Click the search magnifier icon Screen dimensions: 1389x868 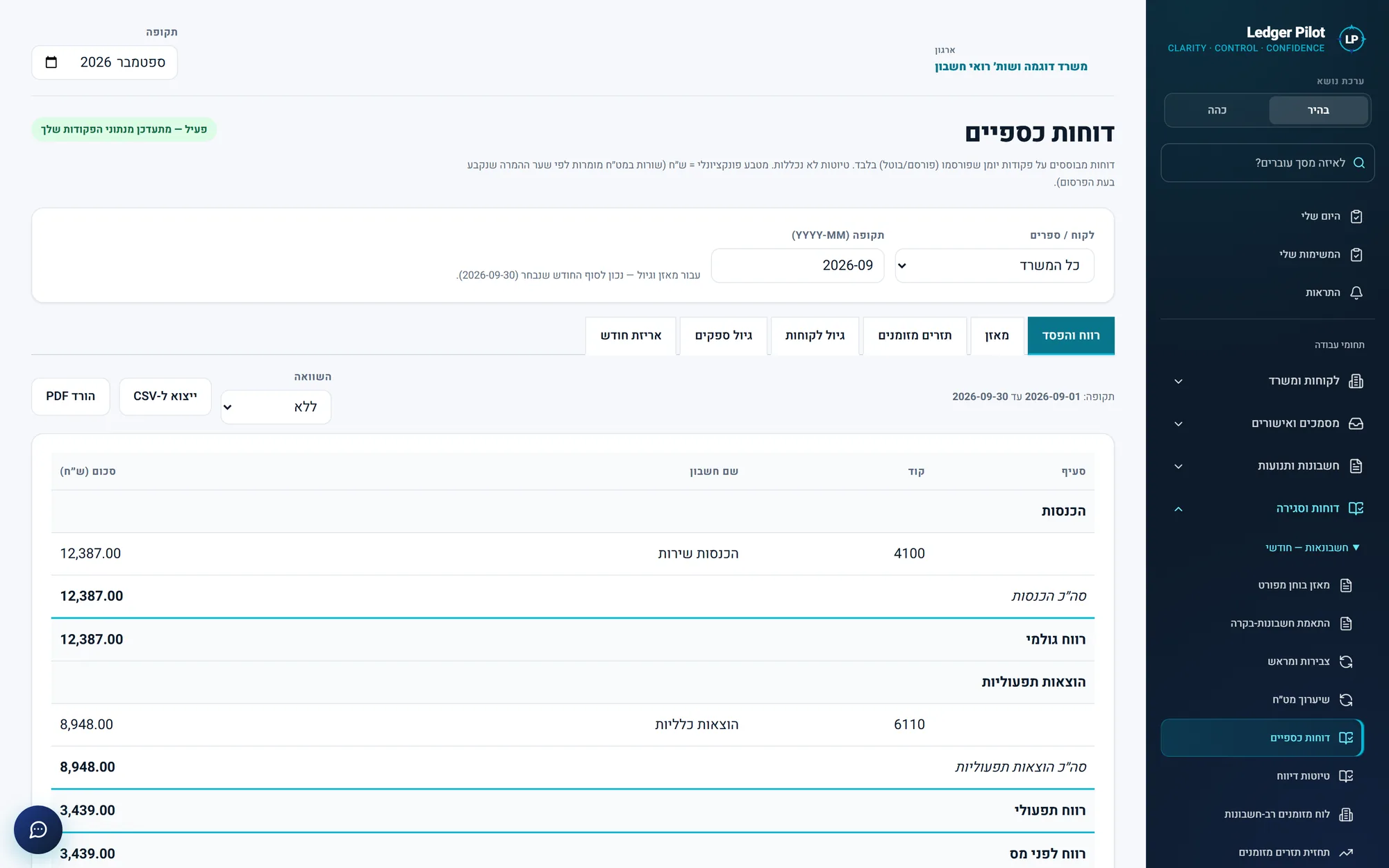[x=1359, y=163]
